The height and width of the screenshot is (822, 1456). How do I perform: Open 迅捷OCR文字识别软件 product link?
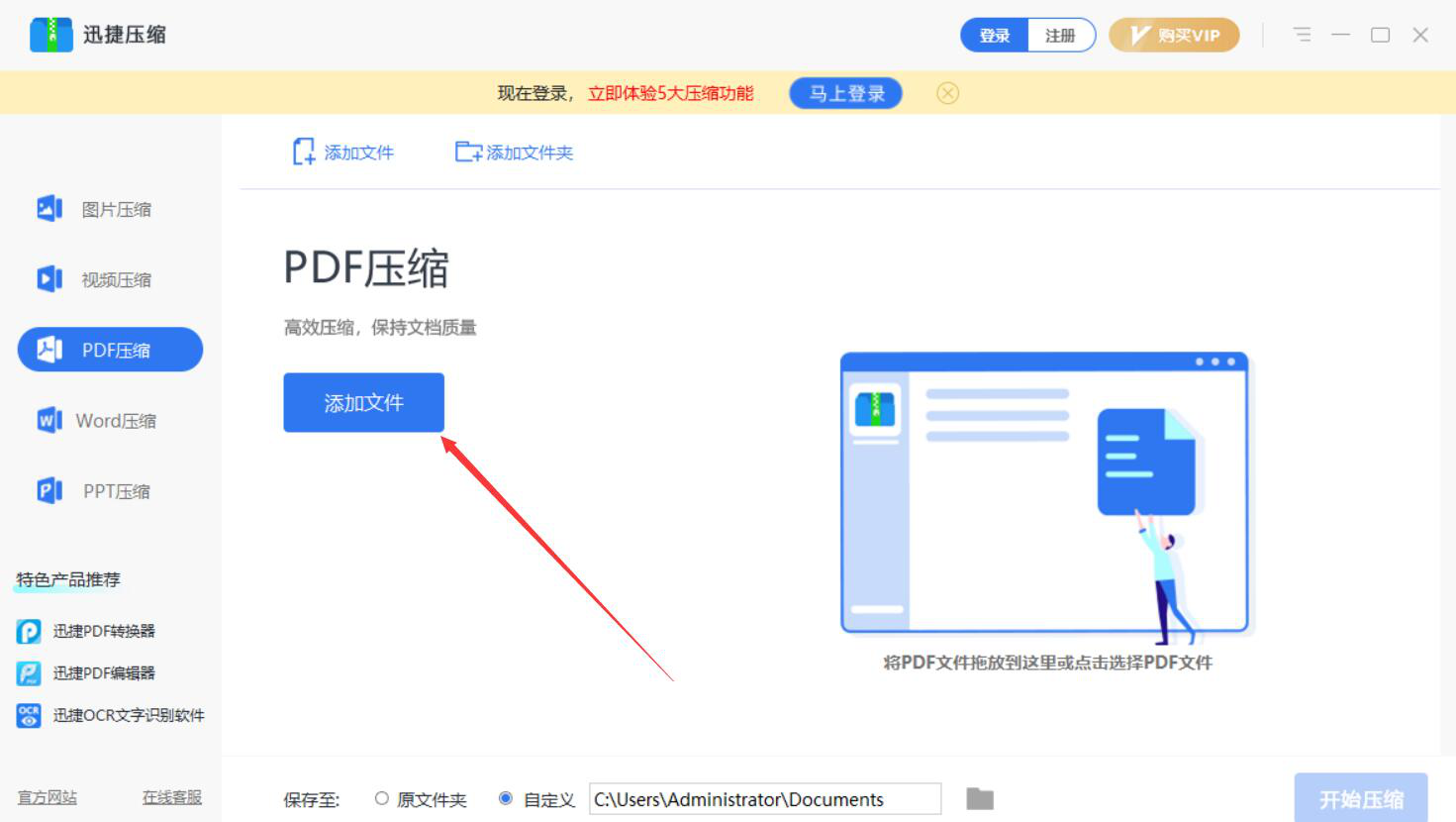[111, 715]
